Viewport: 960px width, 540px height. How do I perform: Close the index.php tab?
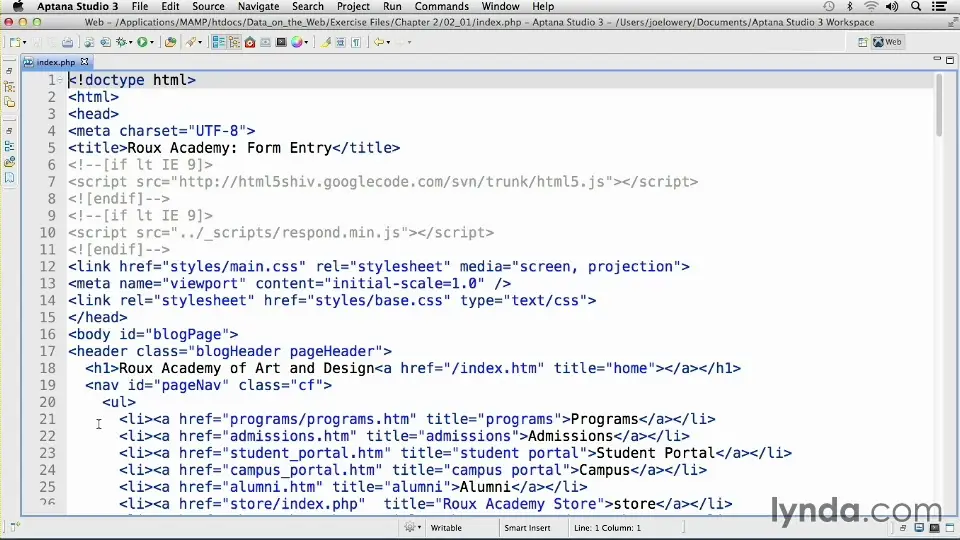[84, 62]
